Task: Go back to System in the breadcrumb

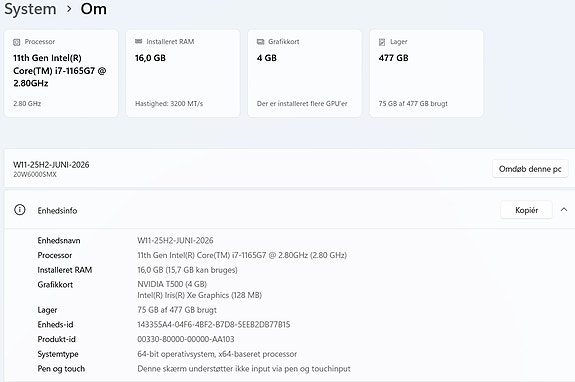Action: tap(30, 8)
